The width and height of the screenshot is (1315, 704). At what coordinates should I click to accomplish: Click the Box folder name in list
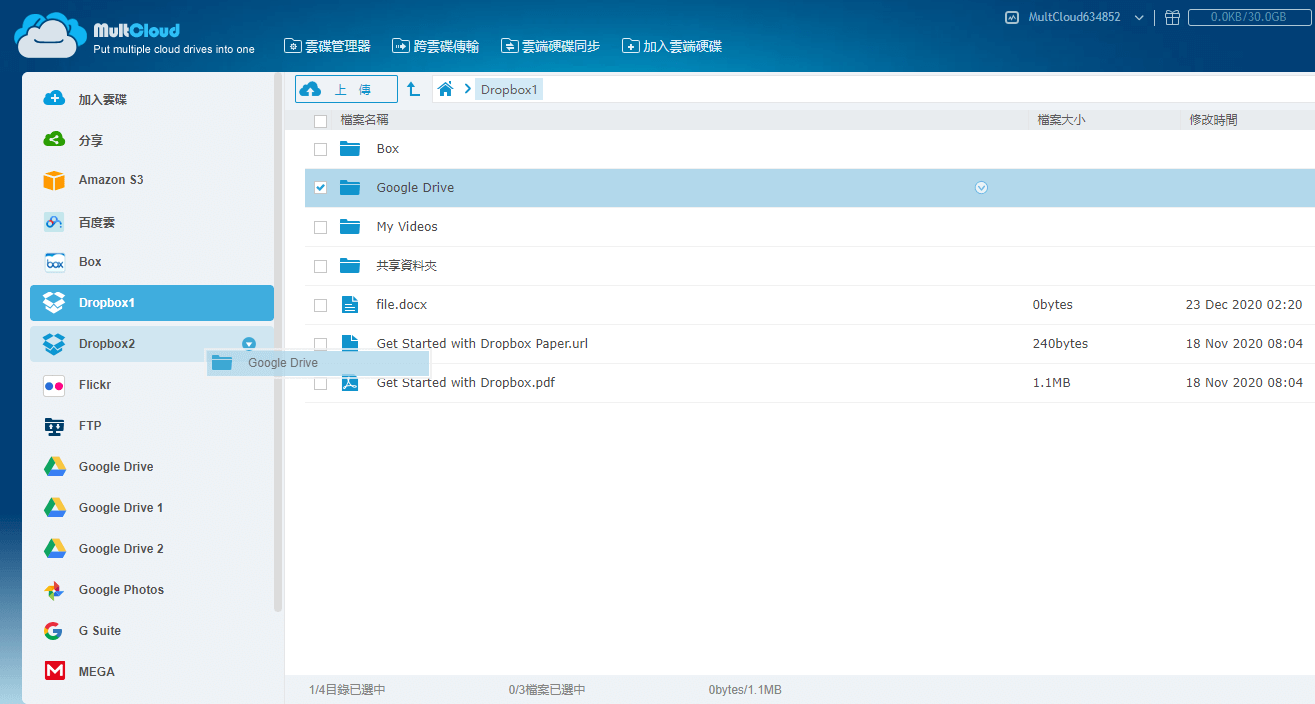(388, 149)
